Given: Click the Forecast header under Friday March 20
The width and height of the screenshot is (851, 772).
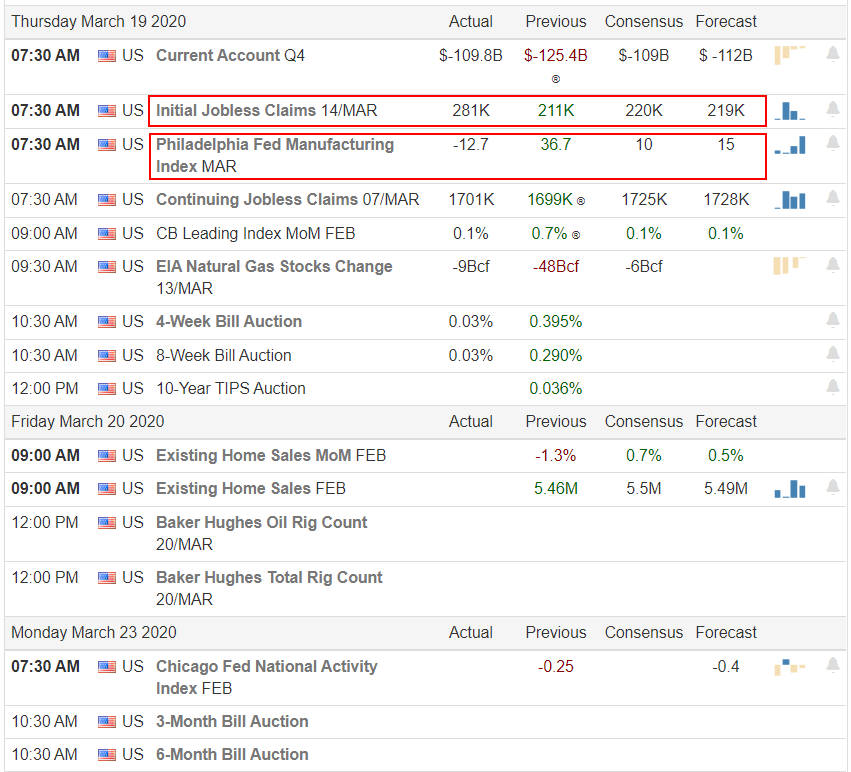Looking at the screenshot, I should click(726, 421).
